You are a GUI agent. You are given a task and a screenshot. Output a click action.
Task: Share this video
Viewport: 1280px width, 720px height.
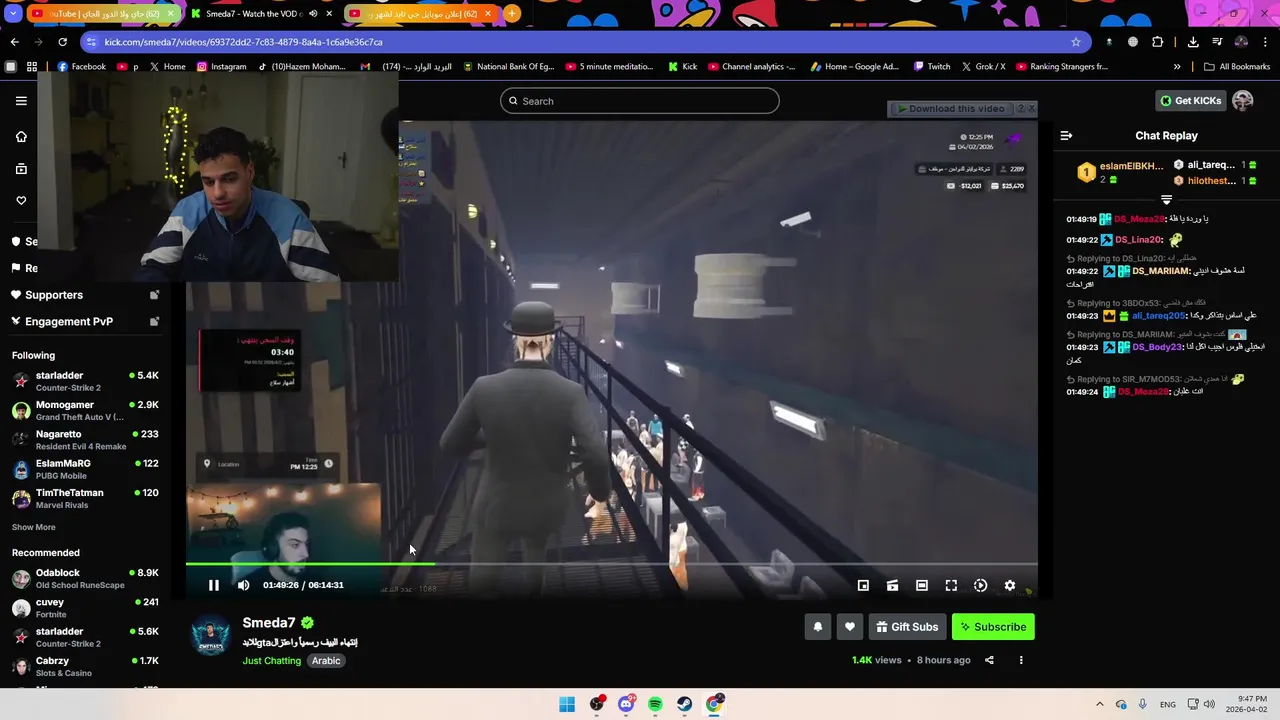989,660
